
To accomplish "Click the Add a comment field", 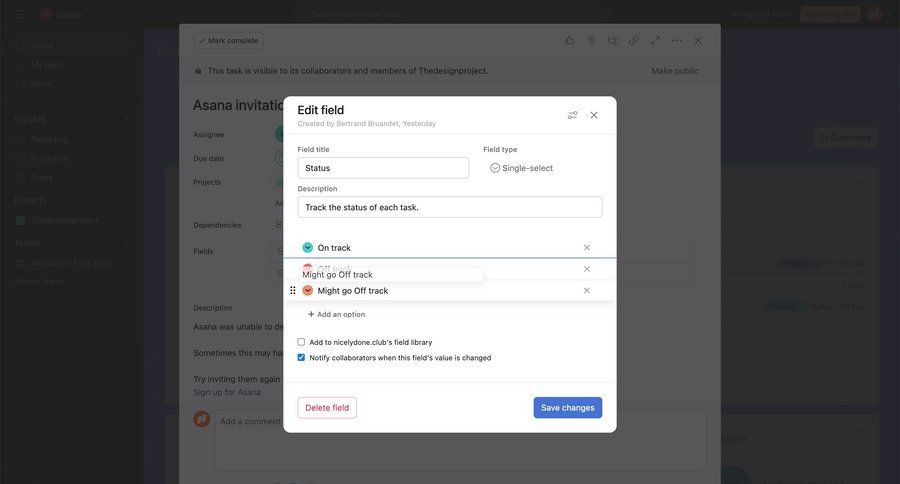I will (x=460, y=440).
